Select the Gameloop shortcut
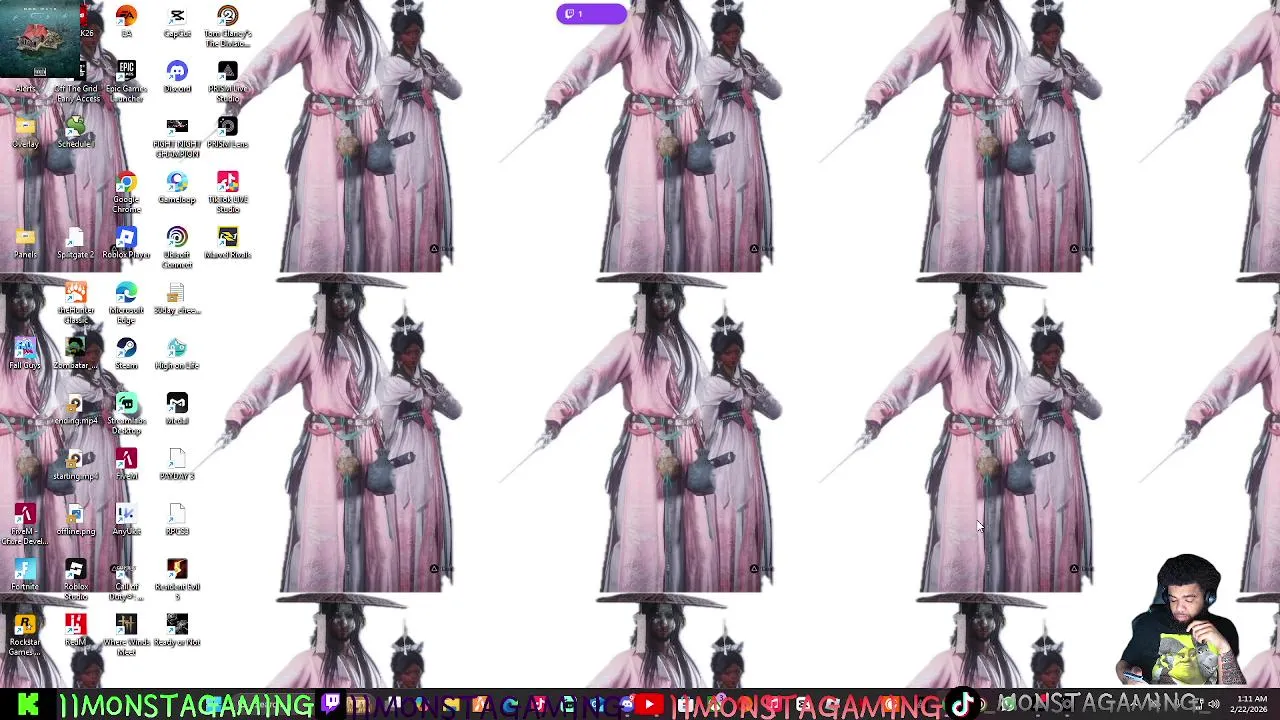The width and height of the screenshot is (1280, 720). (x=177, y=187)
